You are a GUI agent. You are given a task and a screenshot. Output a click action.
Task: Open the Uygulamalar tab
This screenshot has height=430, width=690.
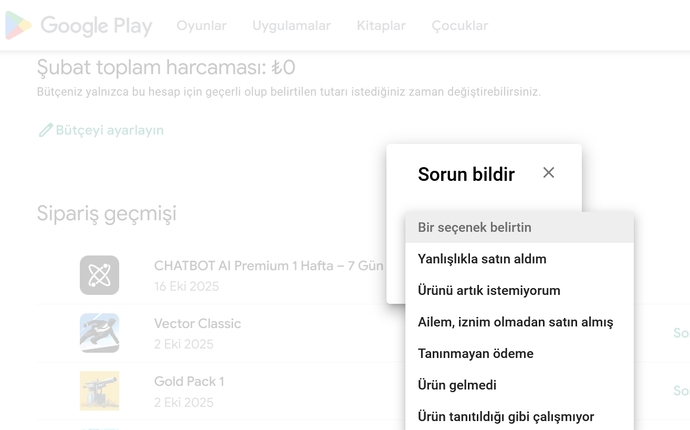click(291, 26)
